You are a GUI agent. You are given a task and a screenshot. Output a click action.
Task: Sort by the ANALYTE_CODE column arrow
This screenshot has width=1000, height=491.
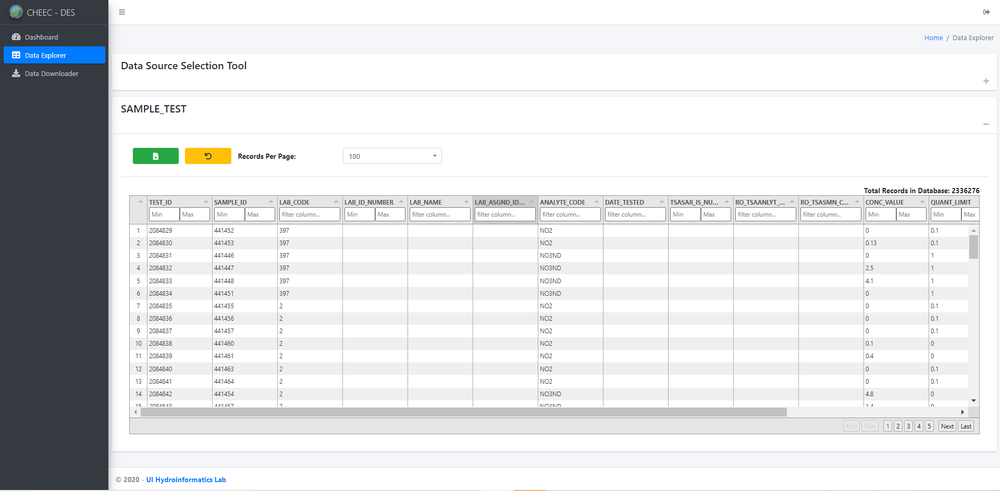pyautogui.click(x=597, y=202)
